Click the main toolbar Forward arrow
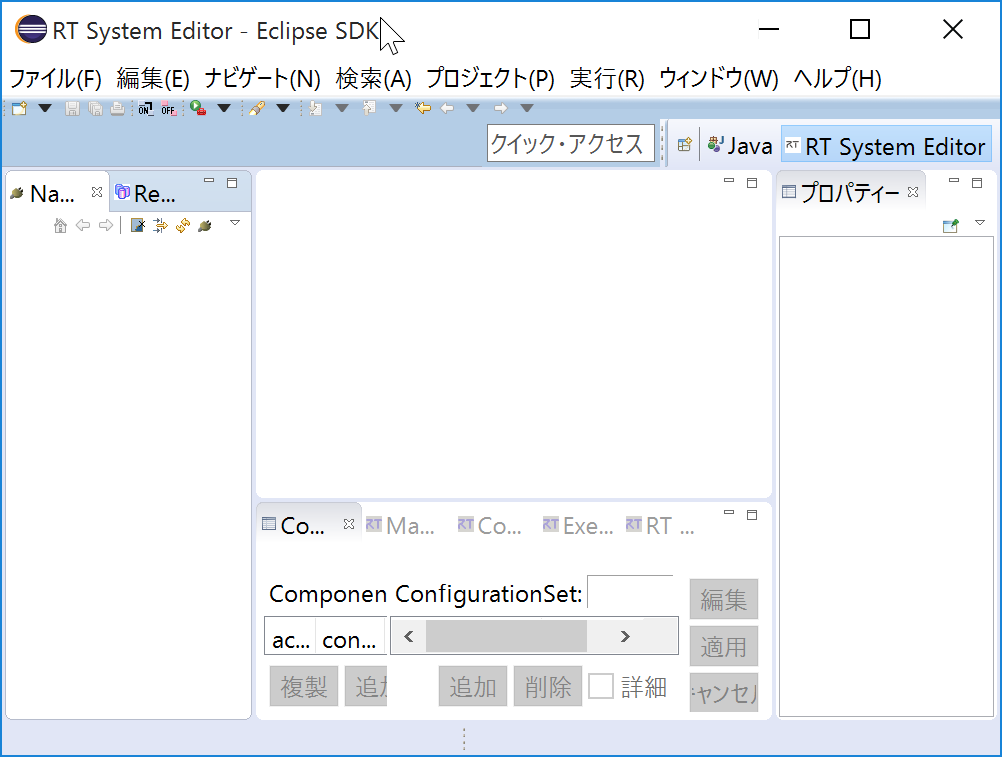1002x757 pixels. [501, 109]
